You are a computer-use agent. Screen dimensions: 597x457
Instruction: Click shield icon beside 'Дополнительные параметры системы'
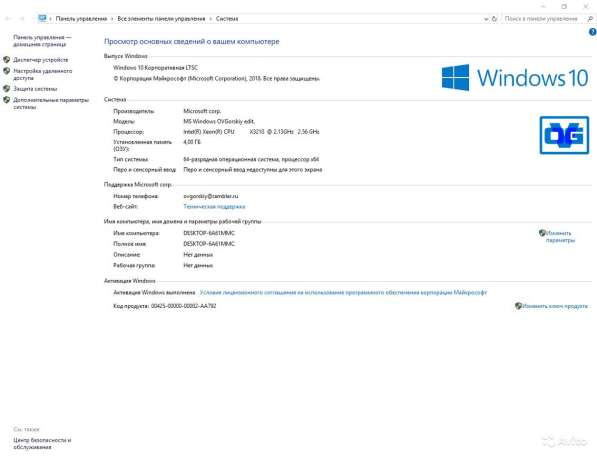pyautogui.click(x=6, y=100)
